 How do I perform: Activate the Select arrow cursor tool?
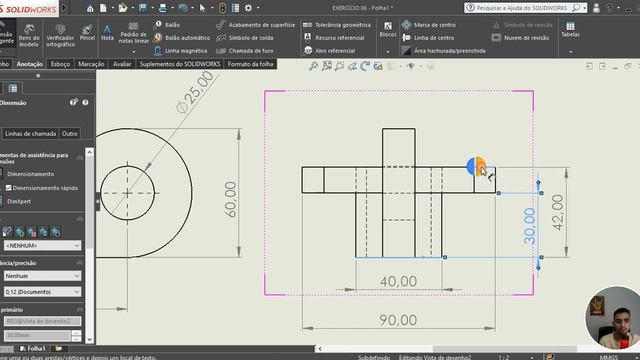(x=202, y=8)
